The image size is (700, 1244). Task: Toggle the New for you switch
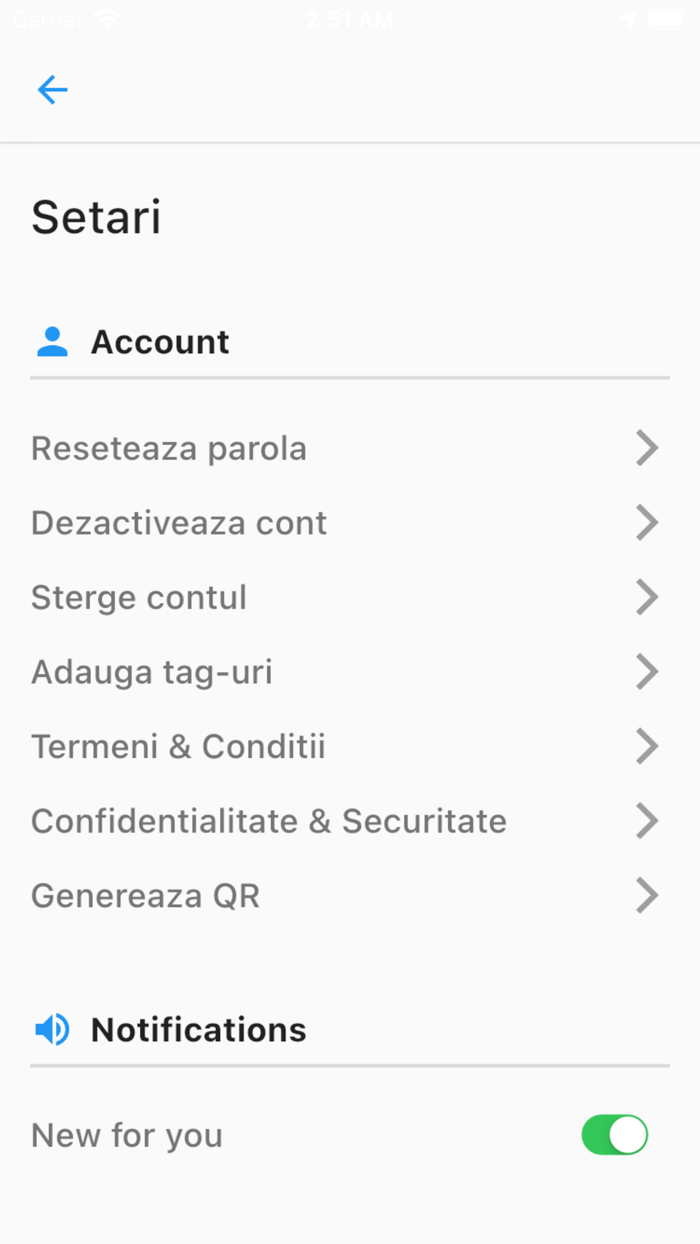pos(614,1135)
